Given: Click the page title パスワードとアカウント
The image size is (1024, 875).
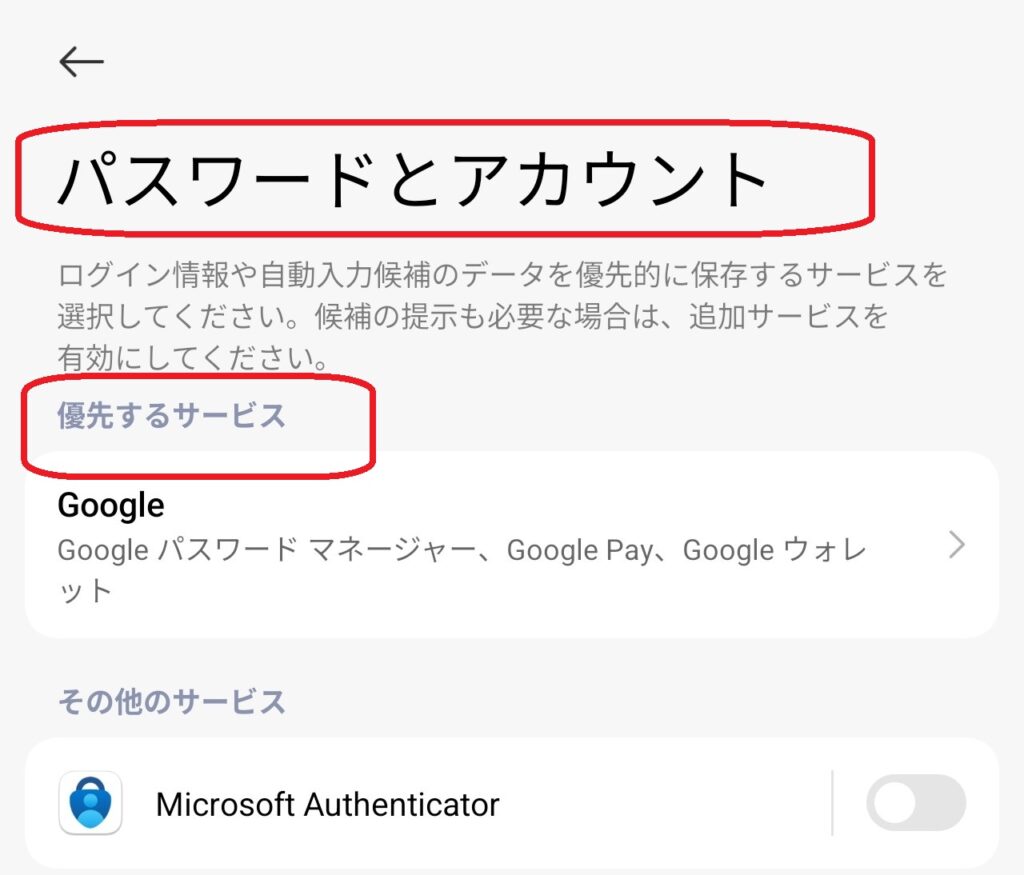Looking at the screenshot, I should 412,180.
